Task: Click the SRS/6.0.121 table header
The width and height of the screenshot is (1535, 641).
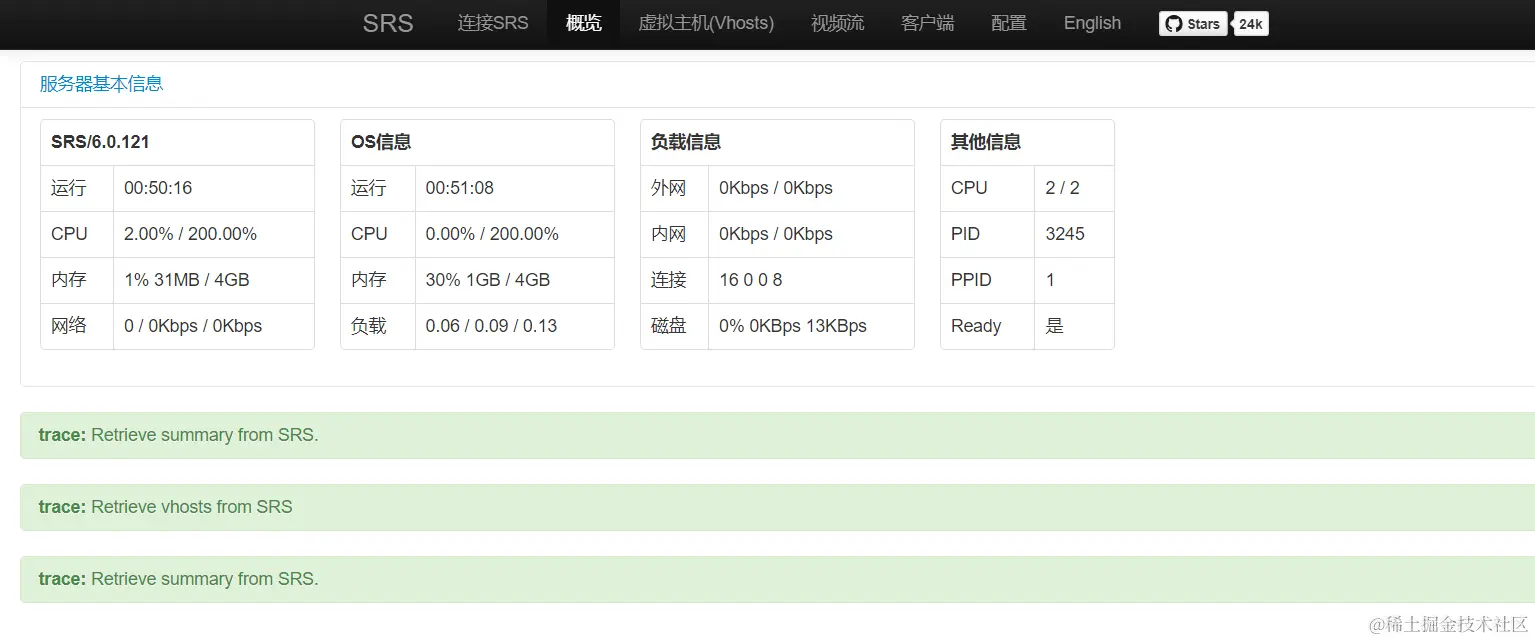Action: click(x=177, y=142)
